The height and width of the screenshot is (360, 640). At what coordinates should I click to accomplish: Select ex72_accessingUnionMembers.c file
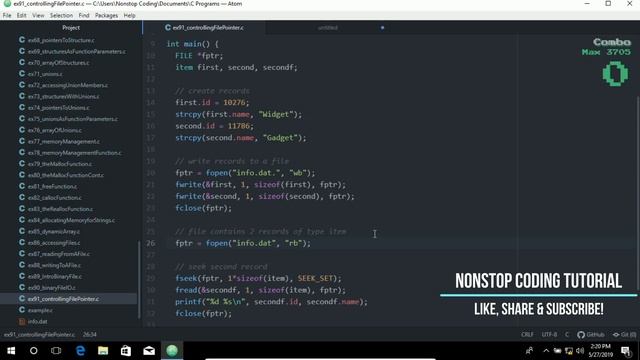click(x=68, y=85)
